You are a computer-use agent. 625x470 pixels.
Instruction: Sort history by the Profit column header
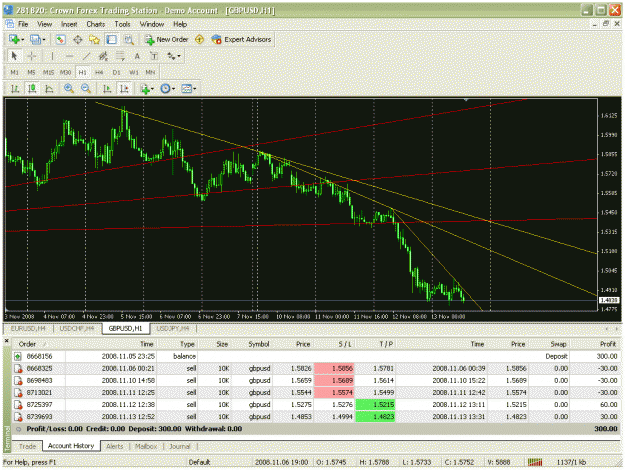click(595, 344)
